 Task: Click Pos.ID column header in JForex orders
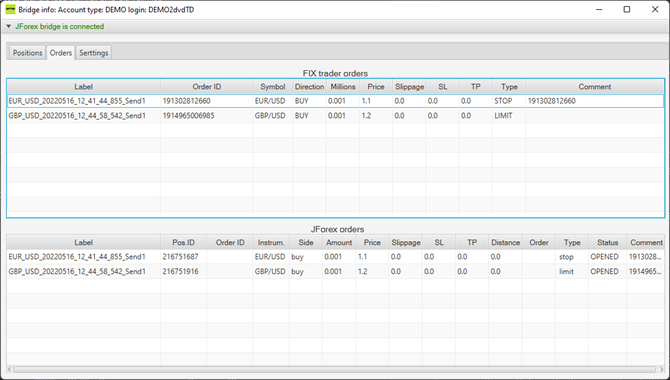(x=183, y=242)
